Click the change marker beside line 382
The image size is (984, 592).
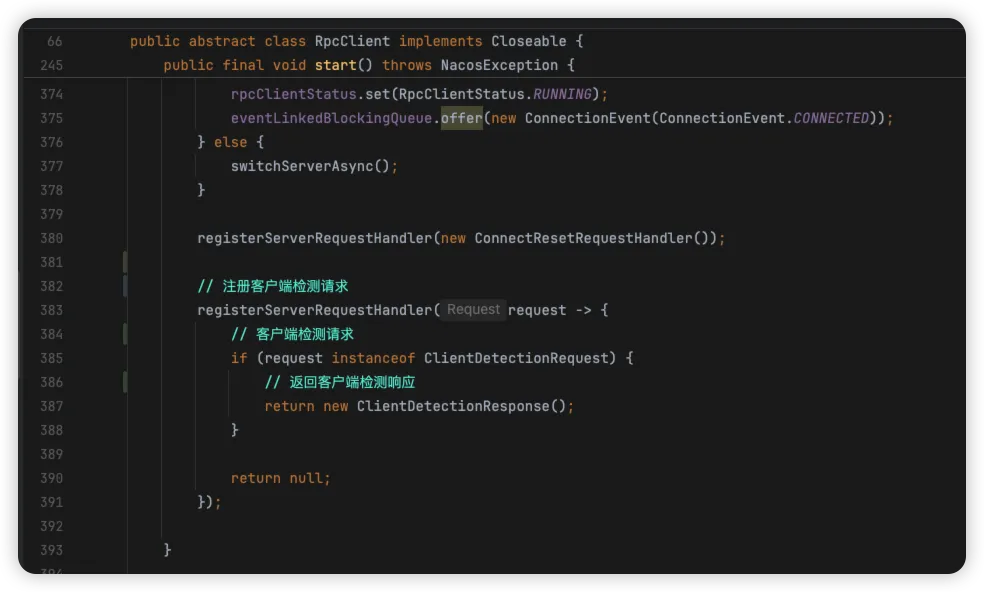125,286
